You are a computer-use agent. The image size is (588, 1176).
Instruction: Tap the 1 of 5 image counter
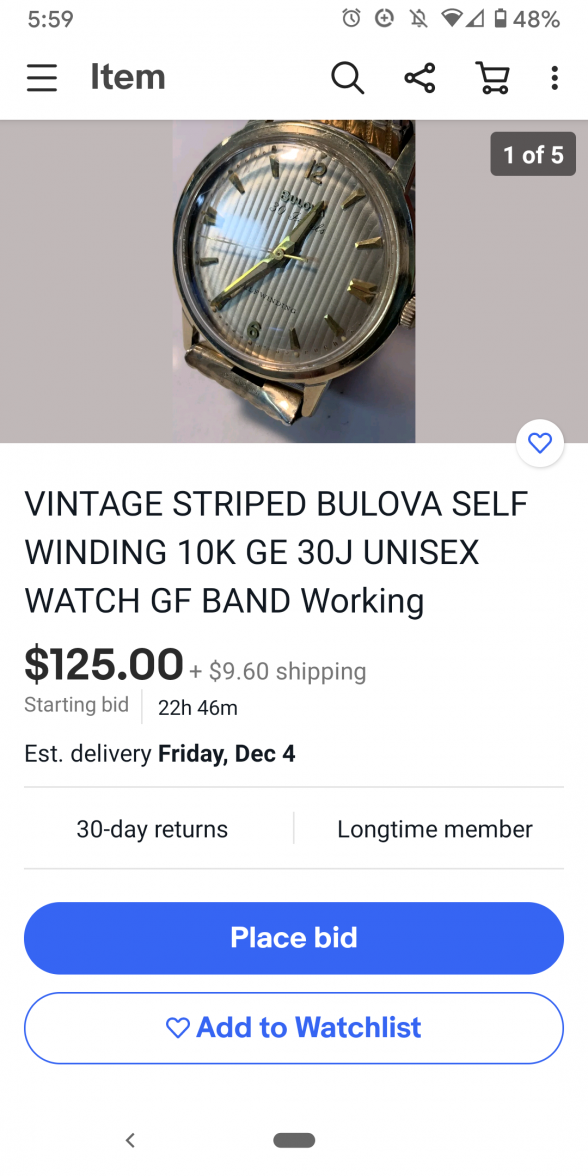click(533, 154)
